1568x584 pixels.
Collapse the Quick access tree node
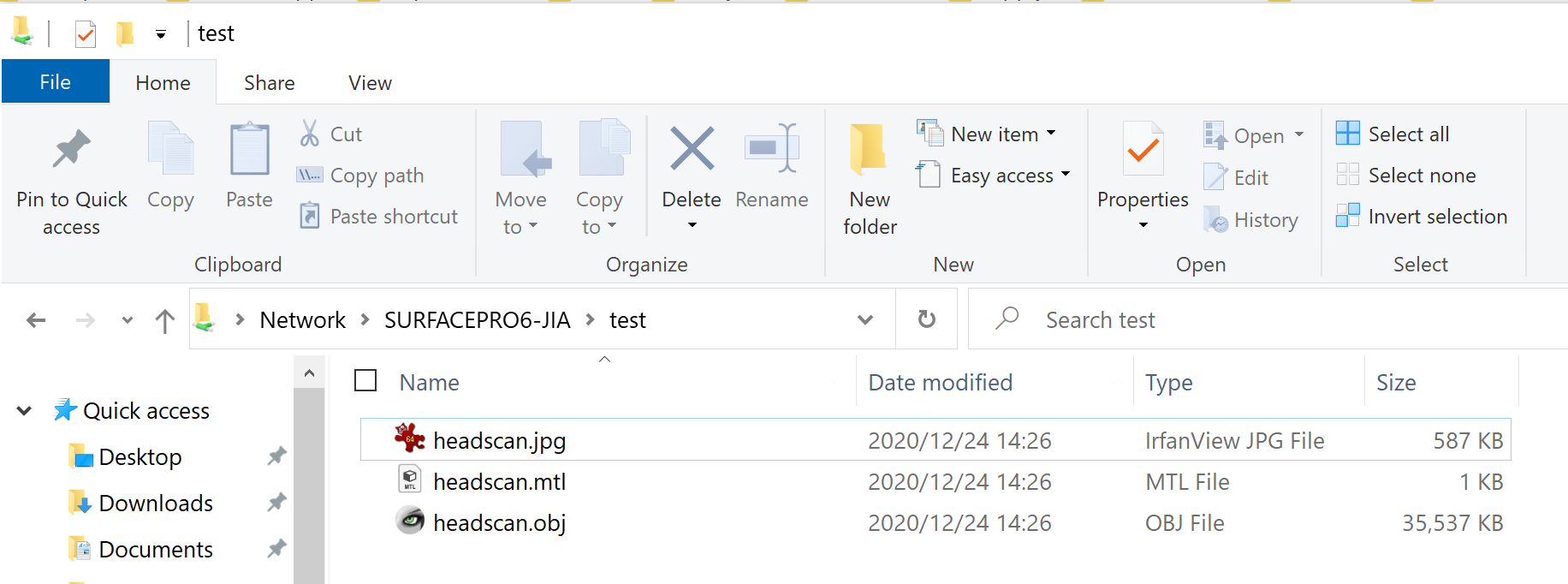(x=24, y=411)
